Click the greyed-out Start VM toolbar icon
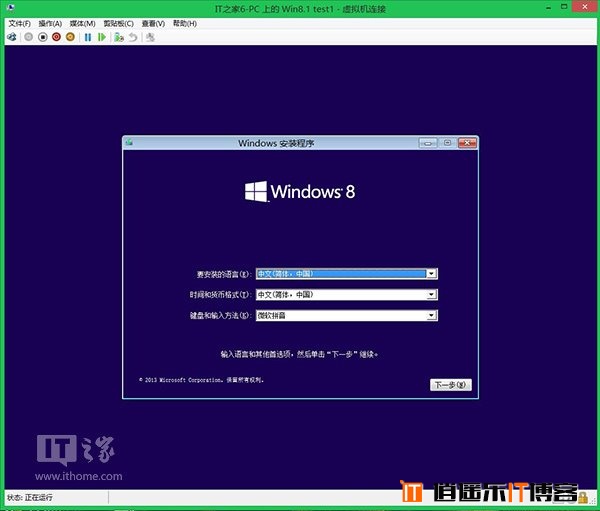Viewport: 600px width, 511px height. (x=28, y=37)
